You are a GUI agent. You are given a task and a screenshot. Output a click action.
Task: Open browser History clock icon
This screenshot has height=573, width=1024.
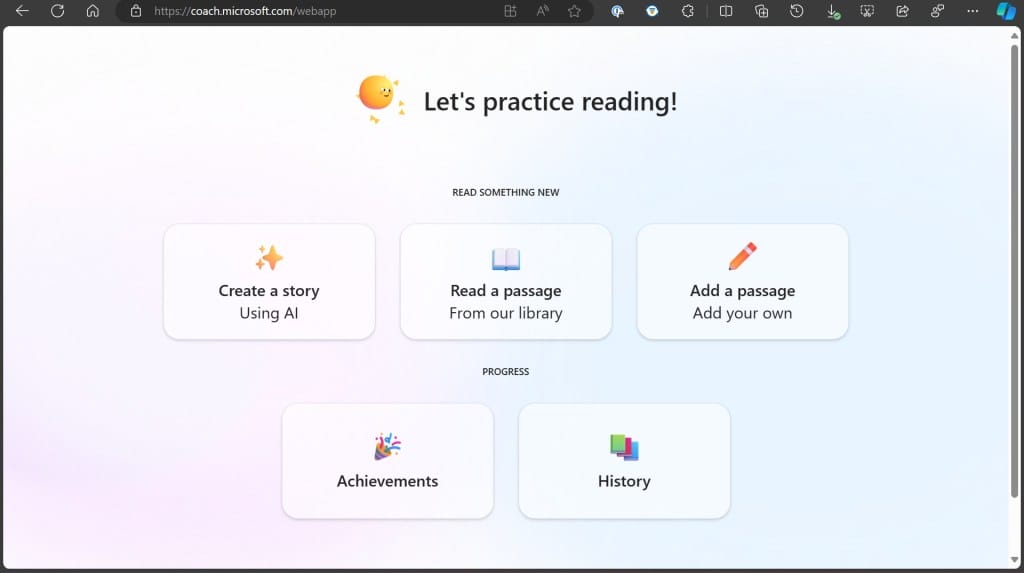coord(797,11)
